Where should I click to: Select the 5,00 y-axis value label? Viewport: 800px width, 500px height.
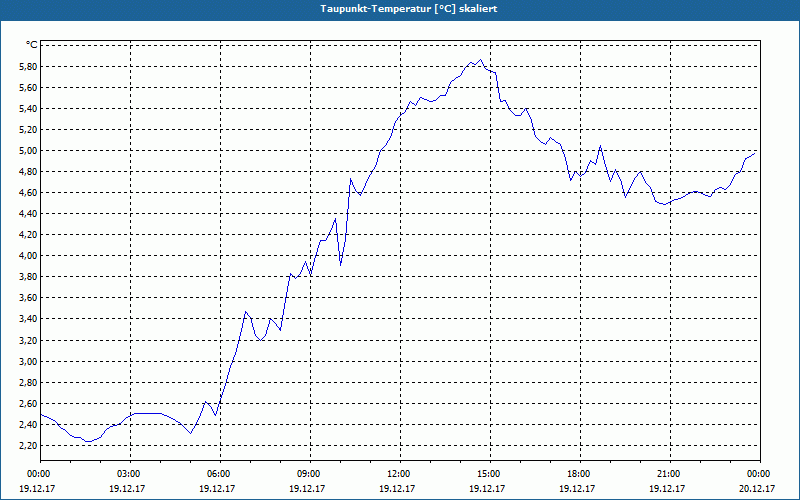coord(29,151)
